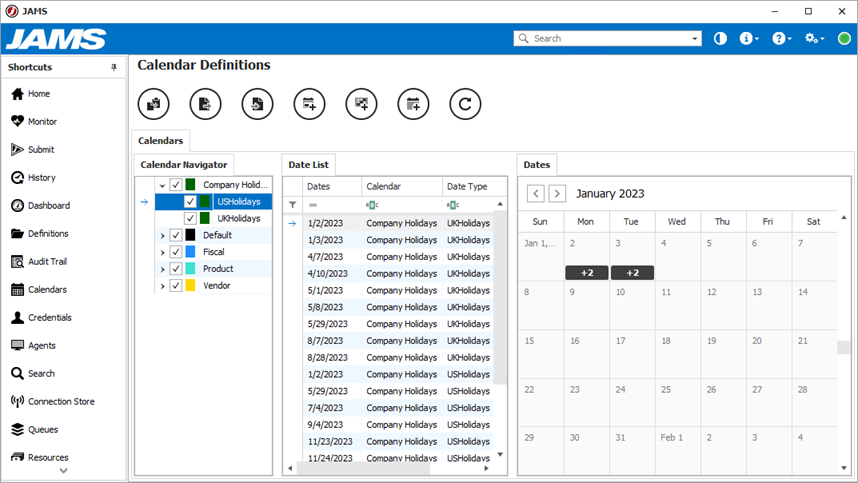Click the export file toolbar icon

(205, 104)
